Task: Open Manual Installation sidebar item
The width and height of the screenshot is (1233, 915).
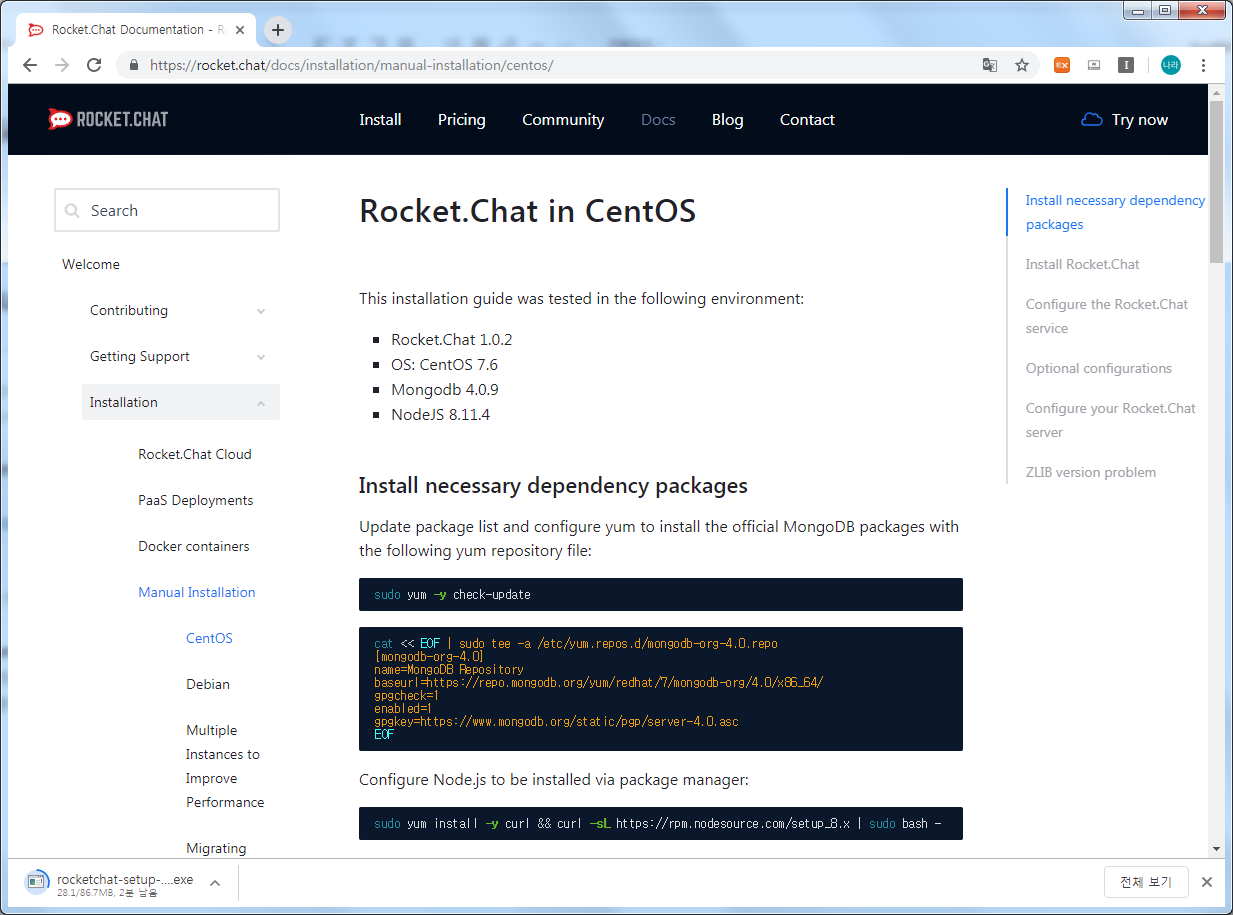Action: tap(197, 593)
